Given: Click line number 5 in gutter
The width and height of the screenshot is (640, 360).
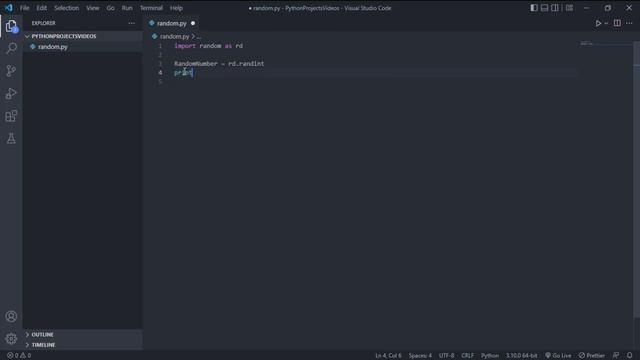Looking at the screenshot, I should pyautogui.click(x=160, y=82).
